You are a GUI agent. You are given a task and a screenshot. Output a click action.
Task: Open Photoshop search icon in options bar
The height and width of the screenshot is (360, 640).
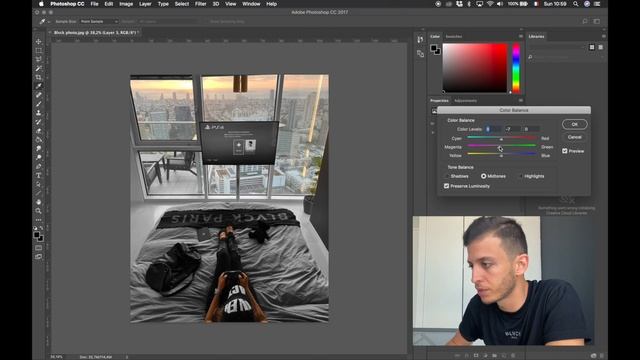(x=585, y=21)
